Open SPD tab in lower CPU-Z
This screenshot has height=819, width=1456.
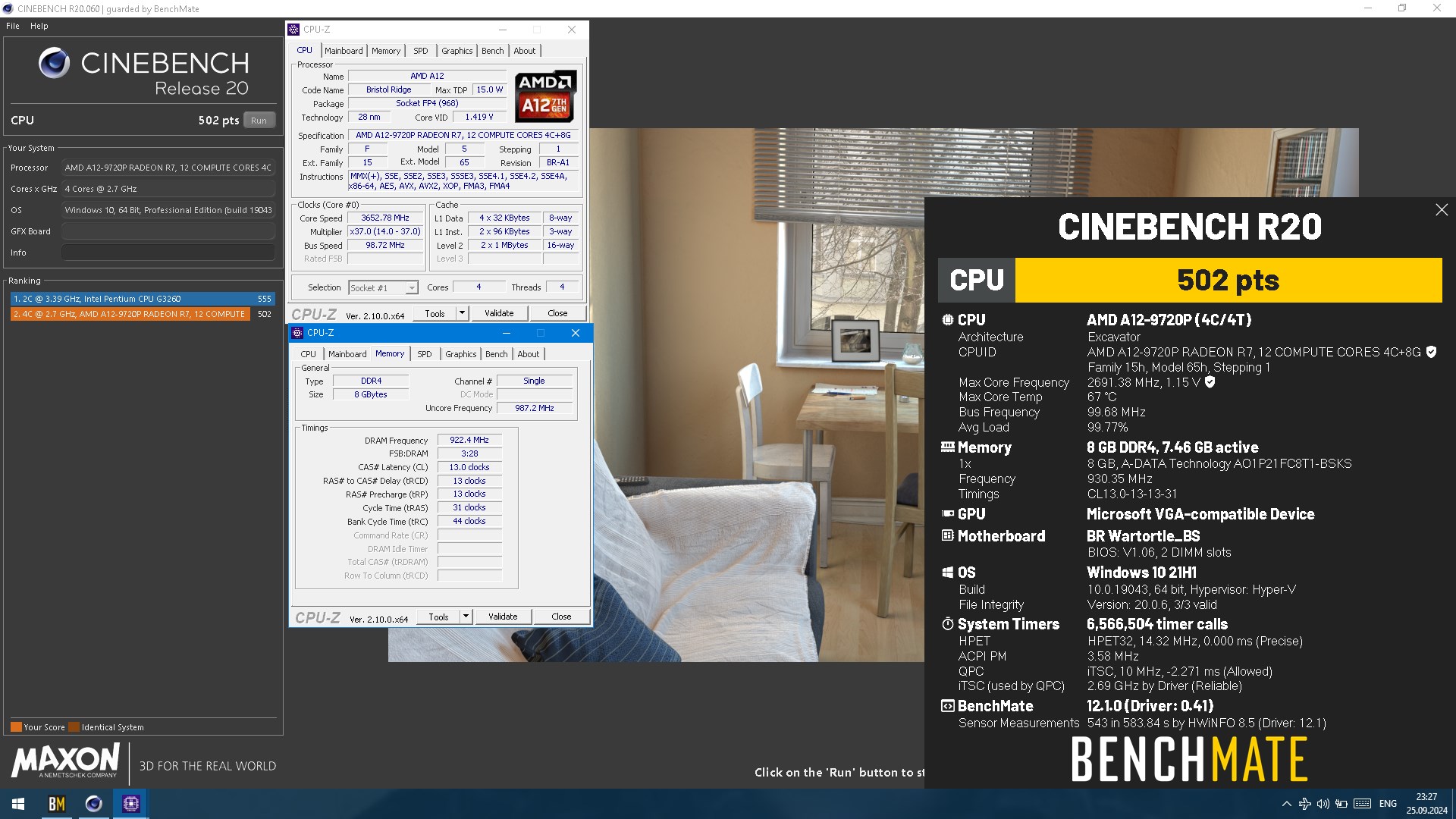pyautogui.click(x=425, y=354)
